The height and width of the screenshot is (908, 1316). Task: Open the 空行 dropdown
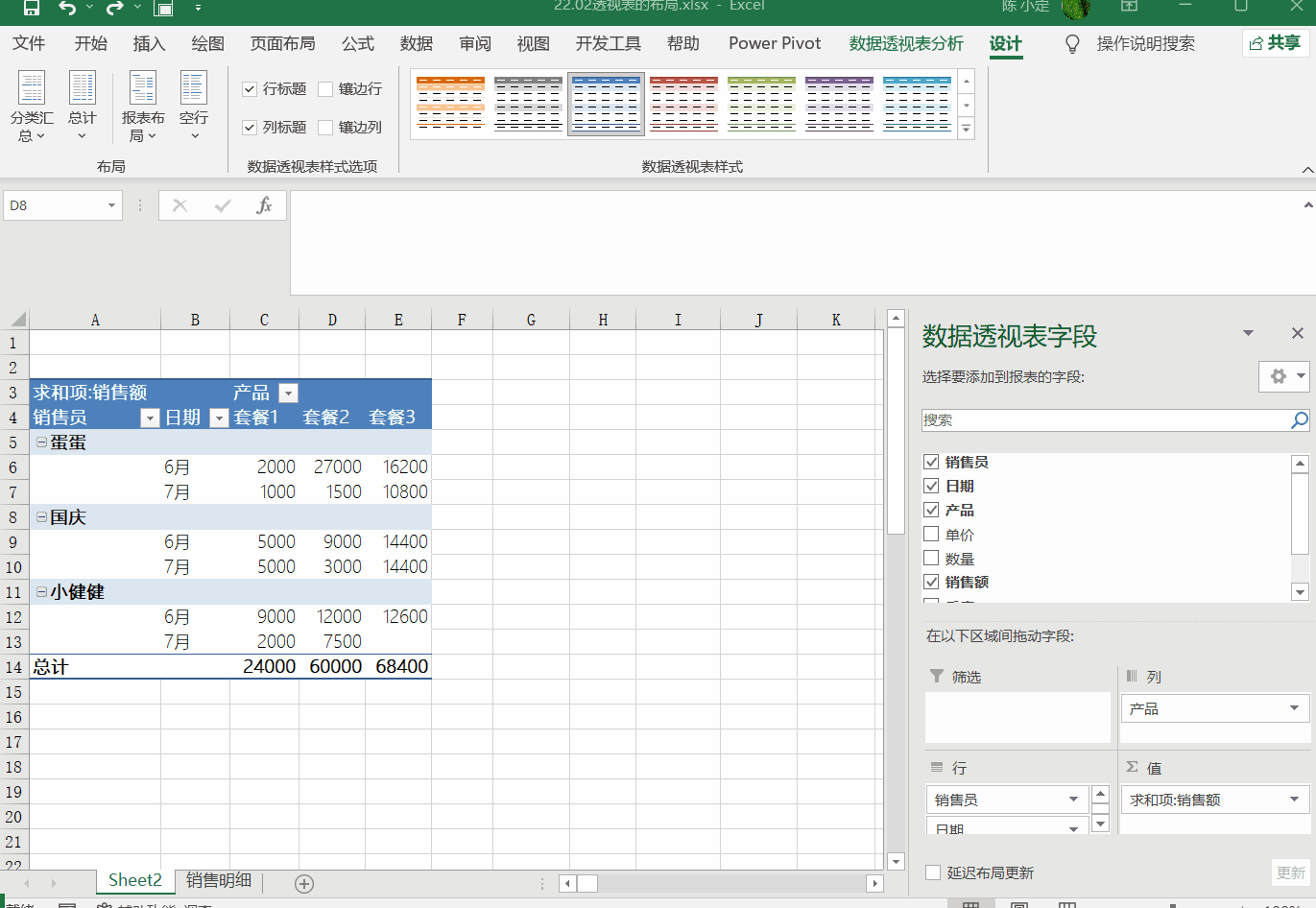194,107
